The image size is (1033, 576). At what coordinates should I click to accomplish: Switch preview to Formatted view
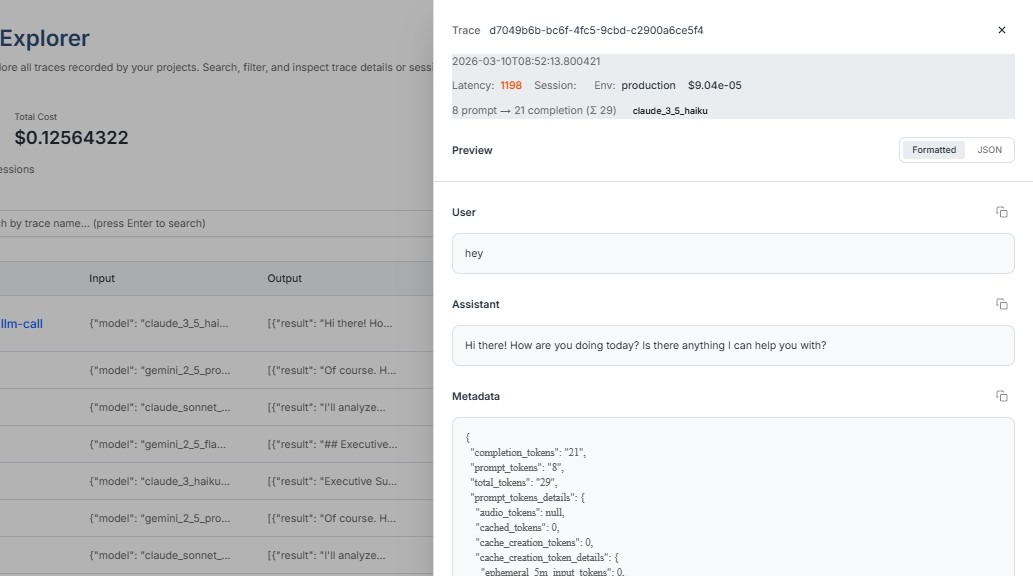[933, 150]
